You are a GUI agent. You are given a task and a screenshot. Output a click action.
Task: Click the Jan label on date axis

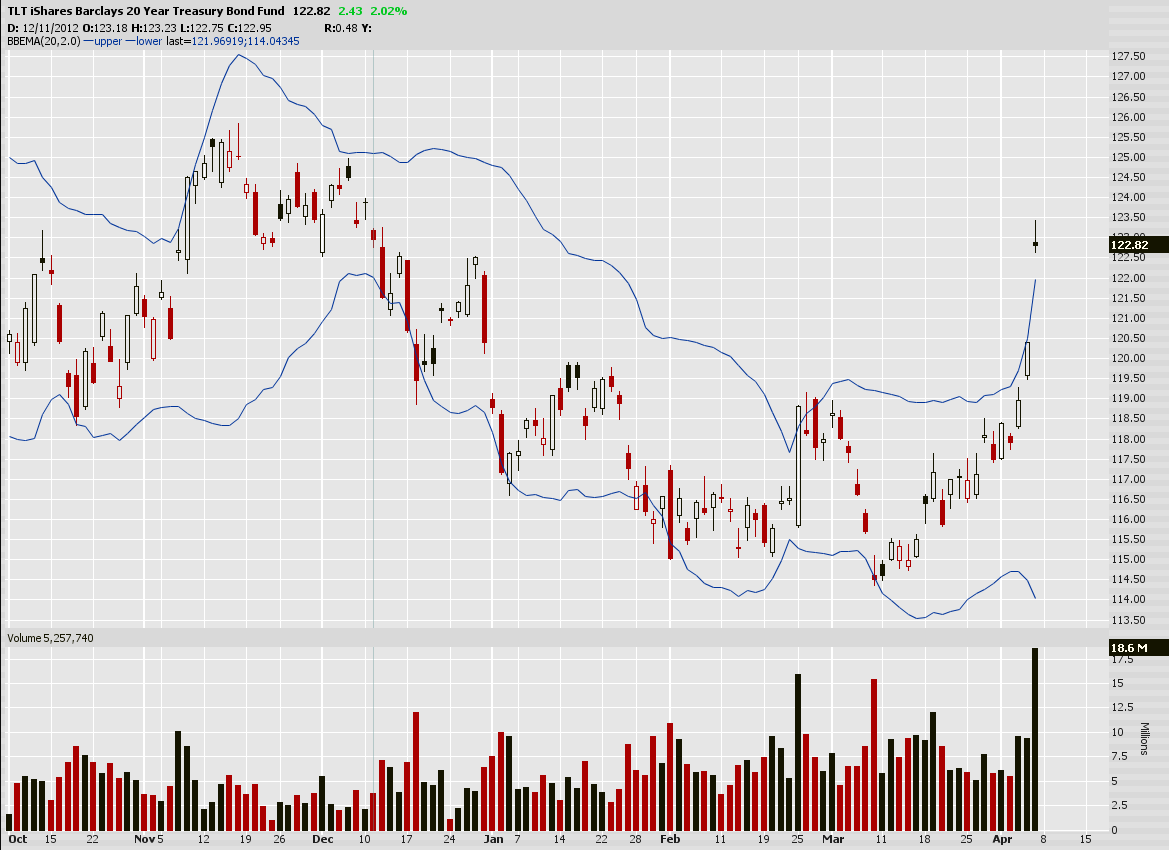tap(494, 840)
